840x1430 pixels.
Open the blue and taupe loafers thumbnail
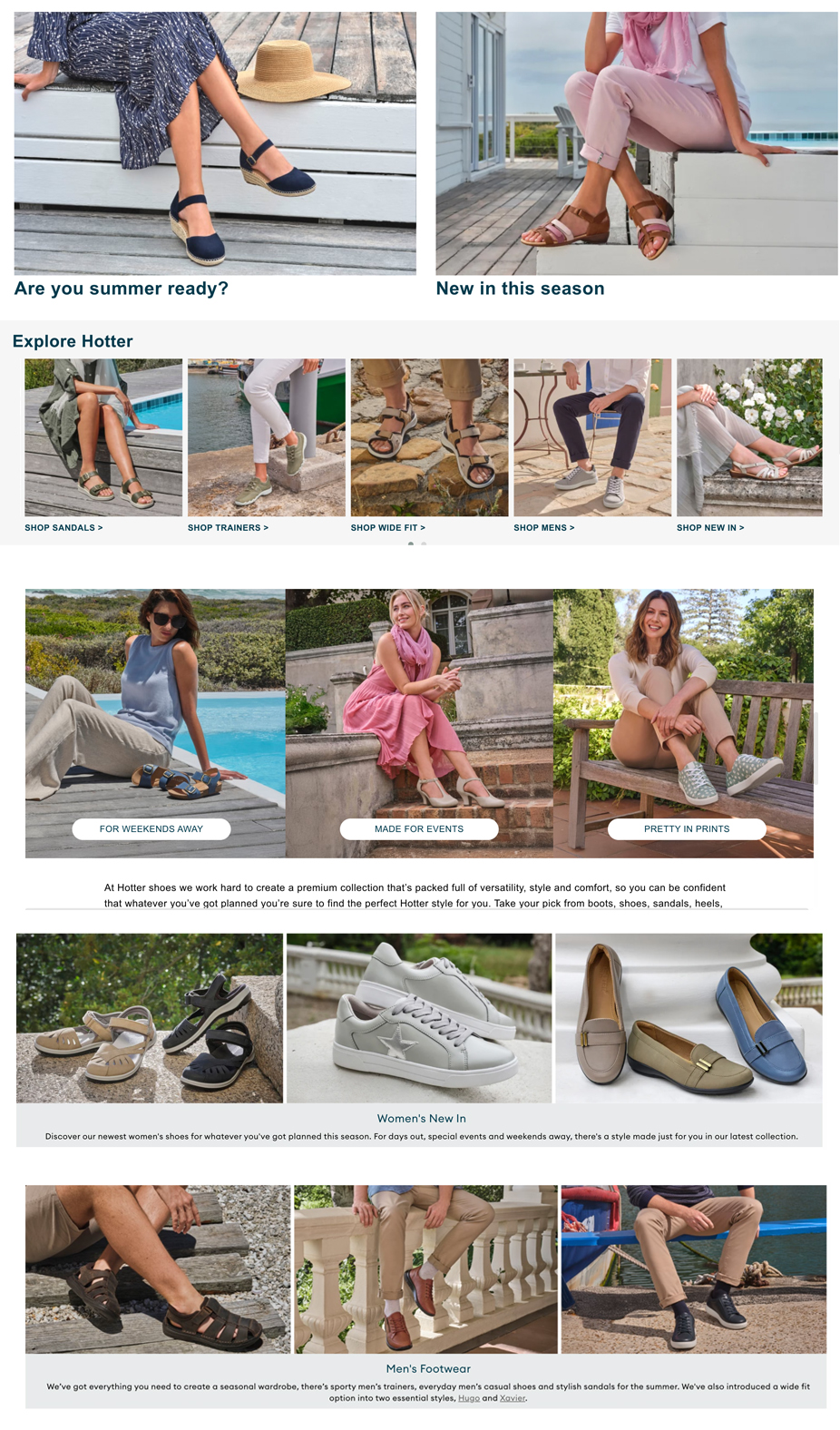tap(689, 1018)
